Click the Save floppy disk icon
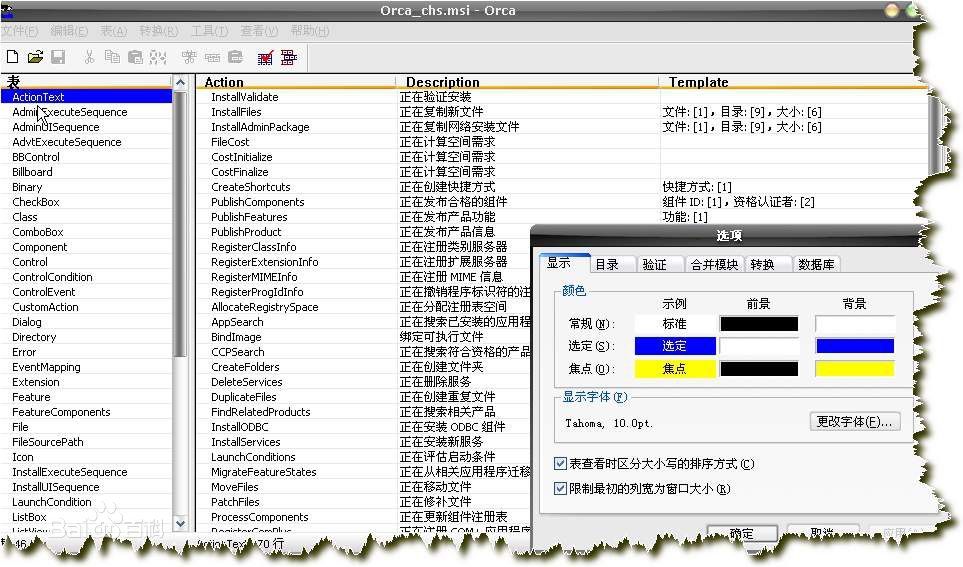Image resolution: width=963 pixels, height=567 pixels. tap(58, 57)
